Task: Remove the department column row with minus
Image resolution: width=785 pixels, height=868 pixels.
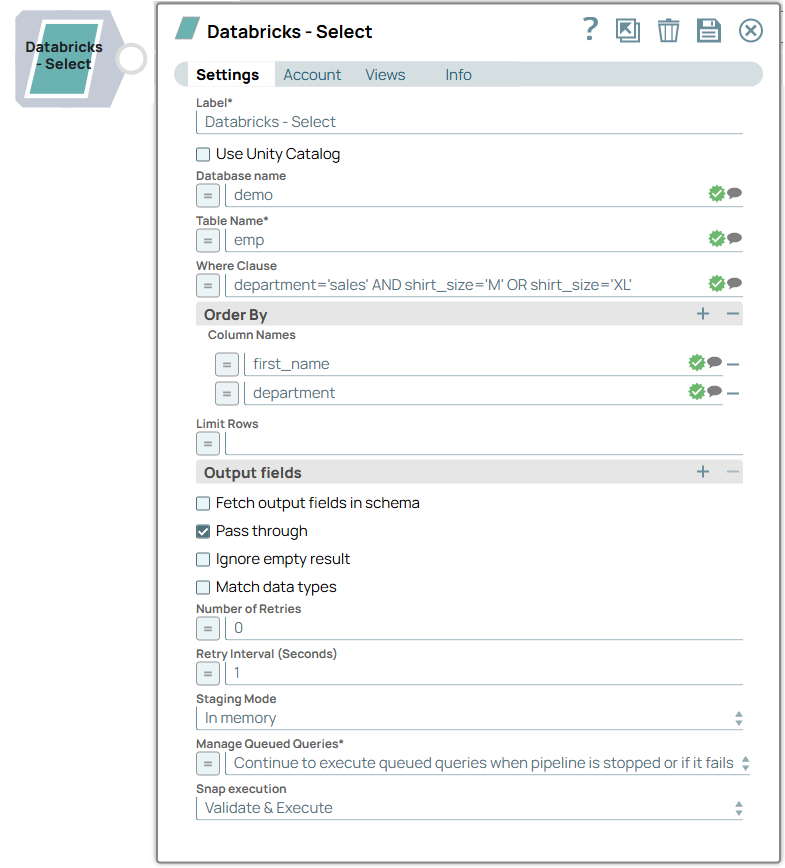Action: (x=733, y=393)
